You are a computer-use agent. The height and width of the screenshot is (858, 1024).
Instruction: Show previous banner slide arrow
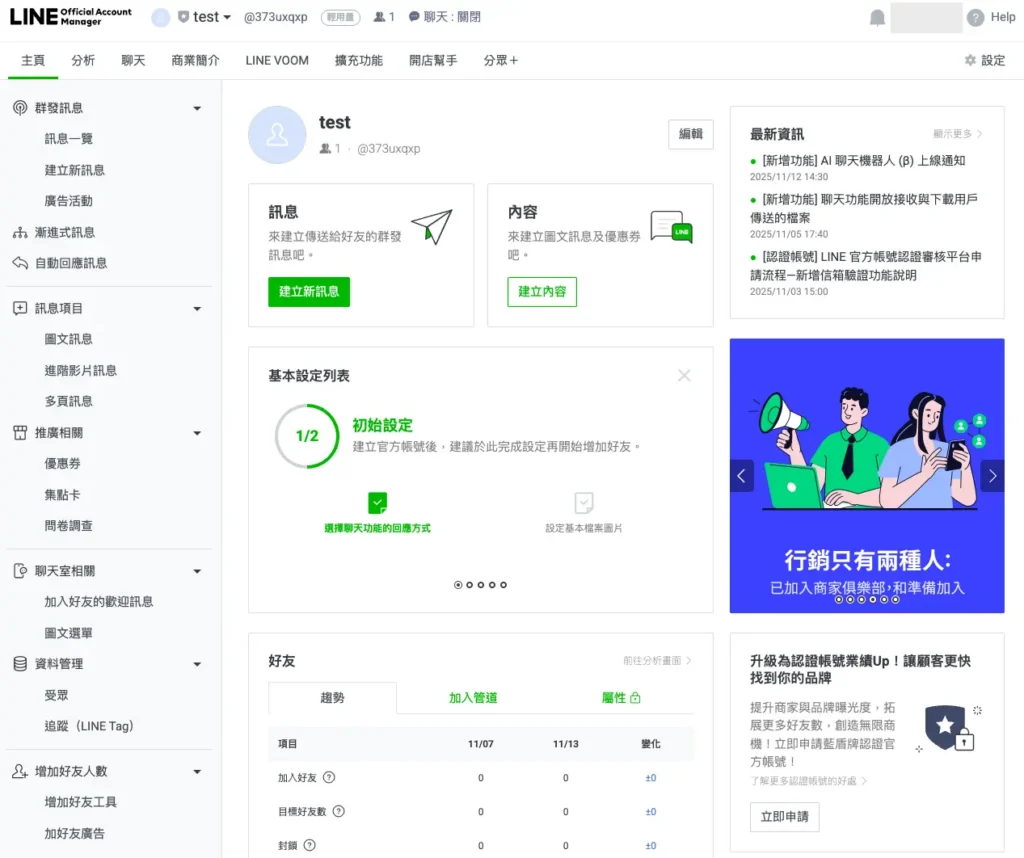pos(741,476)
